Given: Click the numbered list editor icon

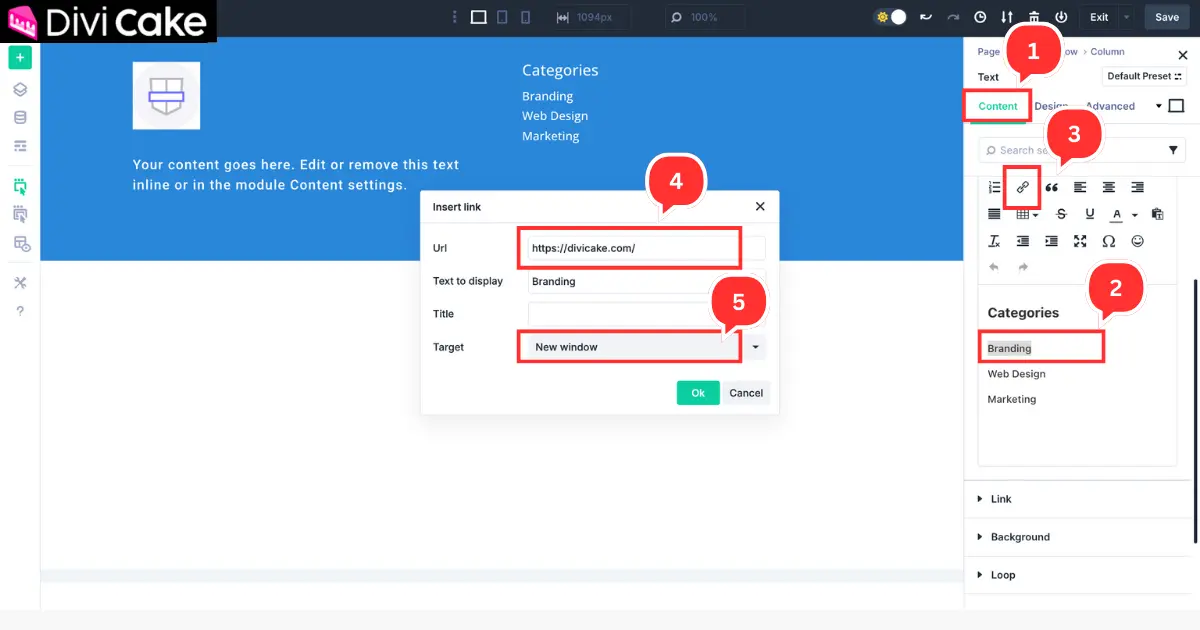Looking at the screenshot, I should pyautogui.click(x=994, y=187).
